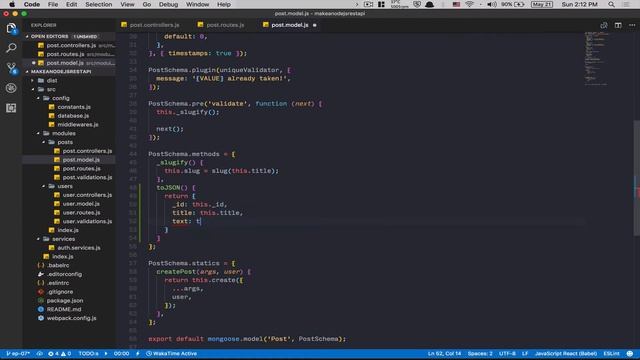Open the Debug view in activity bar
Viewport: 640px width, 360px height.
[x=11, y=88]
